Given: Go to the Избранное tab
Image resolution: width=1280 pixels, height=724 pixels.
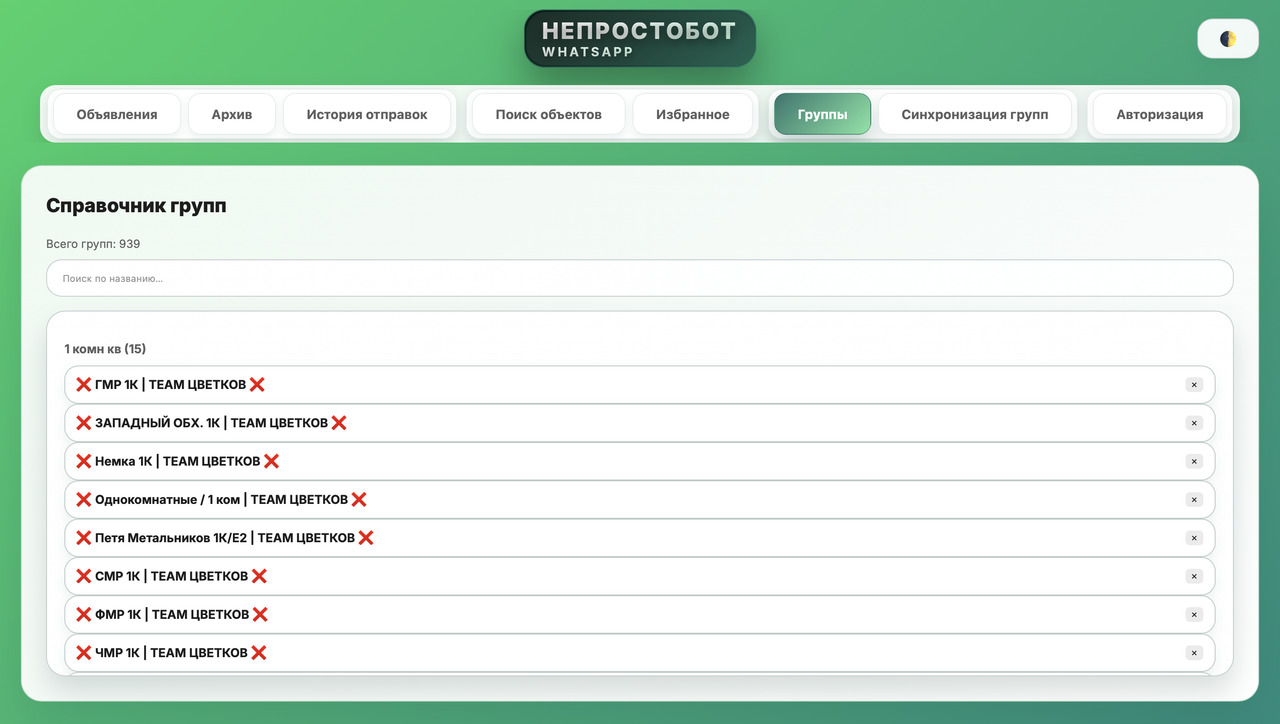Looking at the screenshot, I should click(693, 114).
